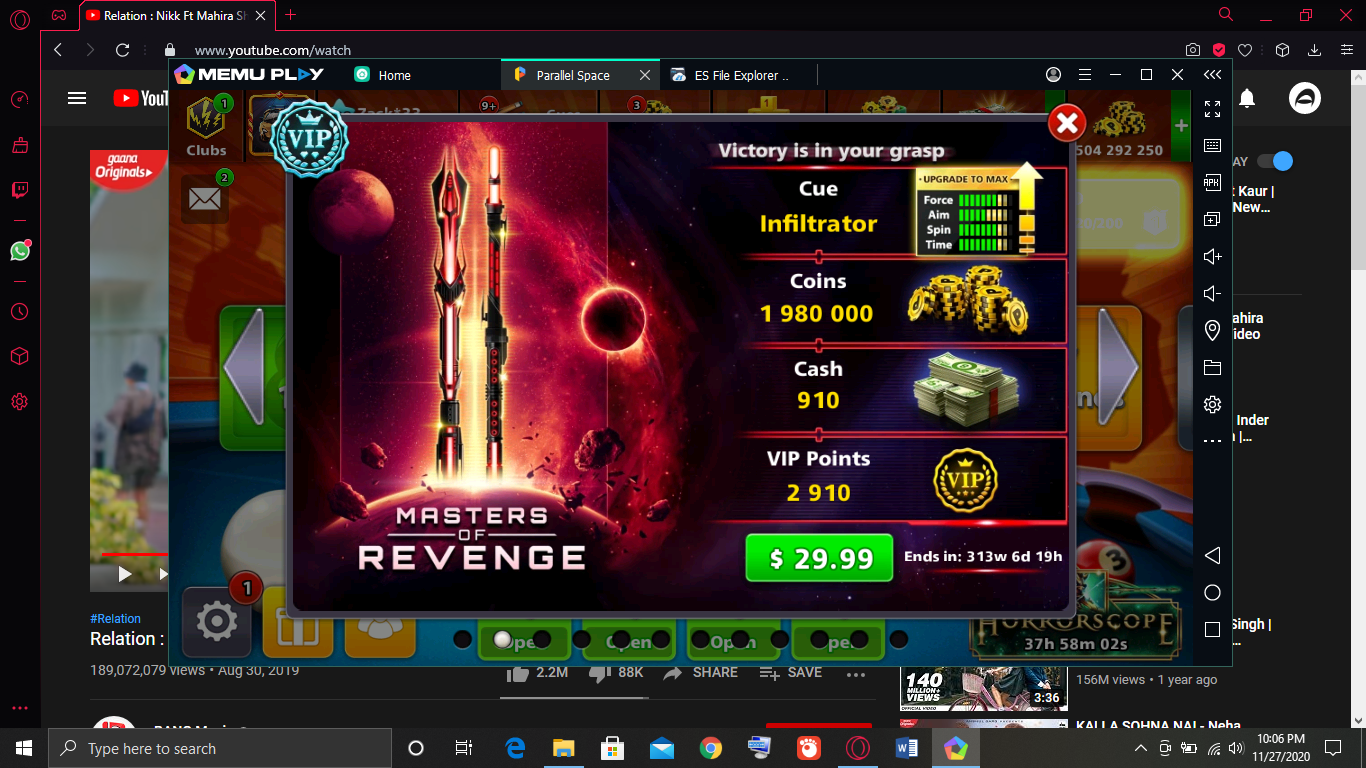This screenshot has height=768, width=1366.
Task: Open Opera downloads panel
Action: [x=1315, y=50]
